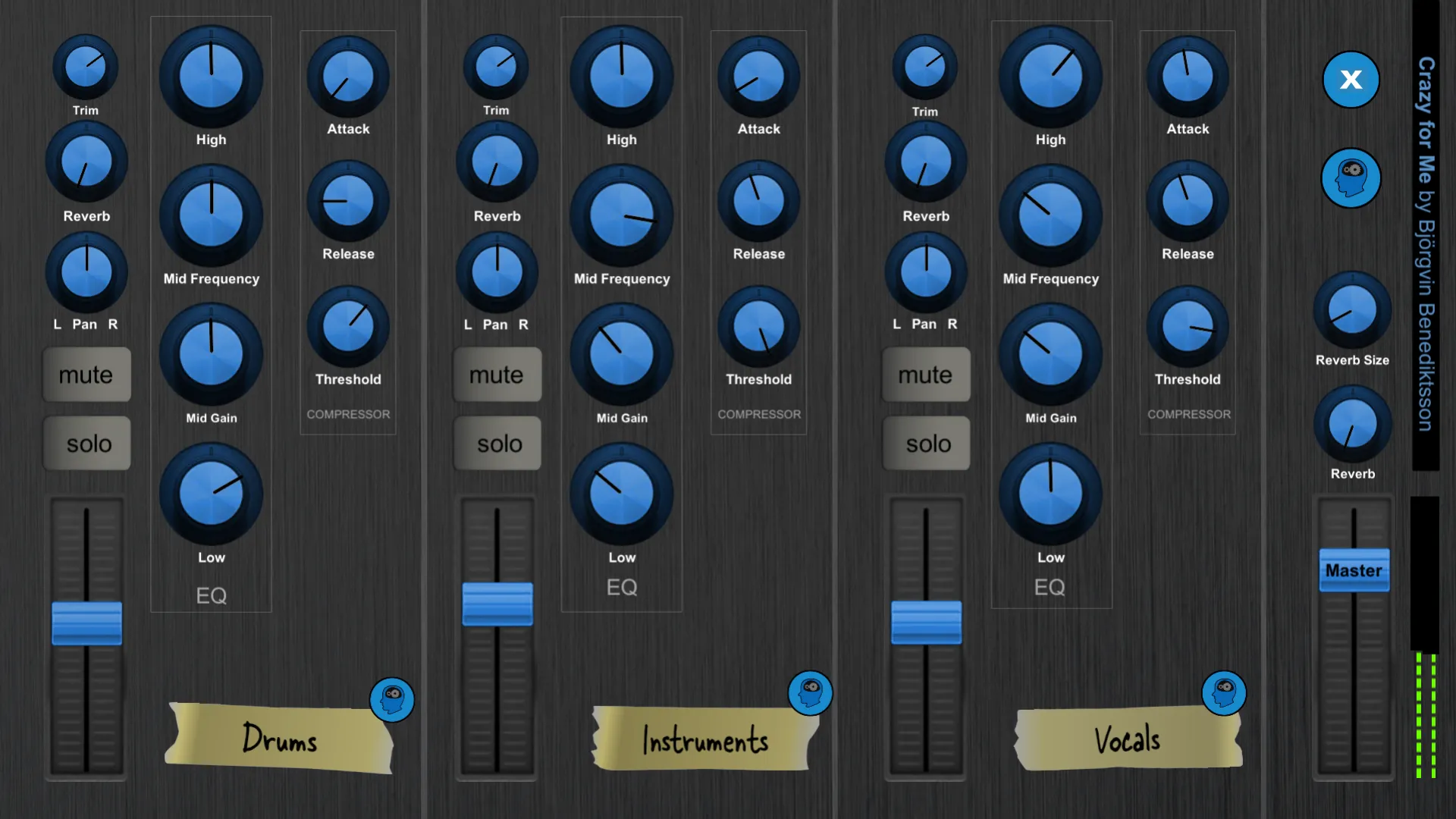1456x819 pixels.
Task: Mute the Instruments channel
Action: click(497, 374)
